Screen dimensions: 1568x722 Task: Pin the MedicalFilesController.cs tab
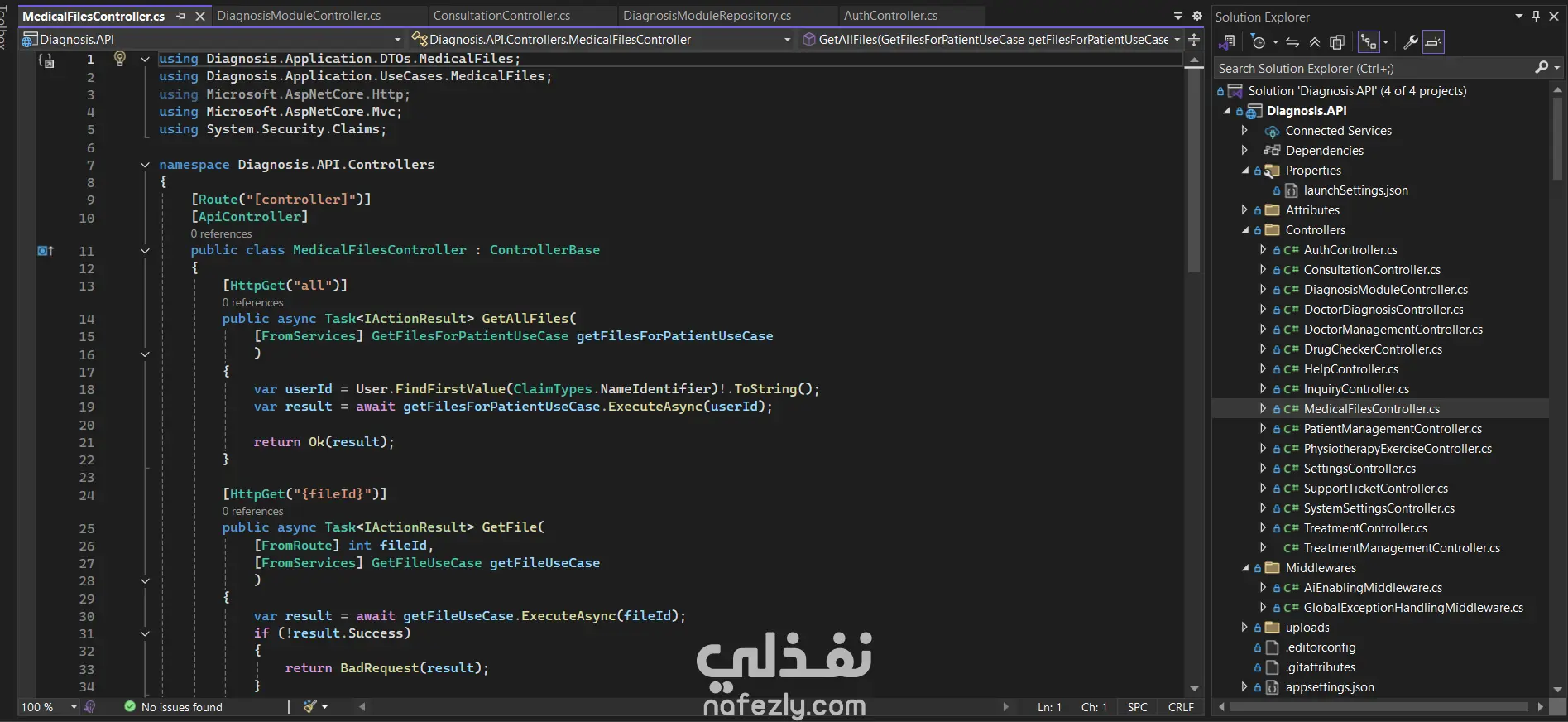coord(180,16)
